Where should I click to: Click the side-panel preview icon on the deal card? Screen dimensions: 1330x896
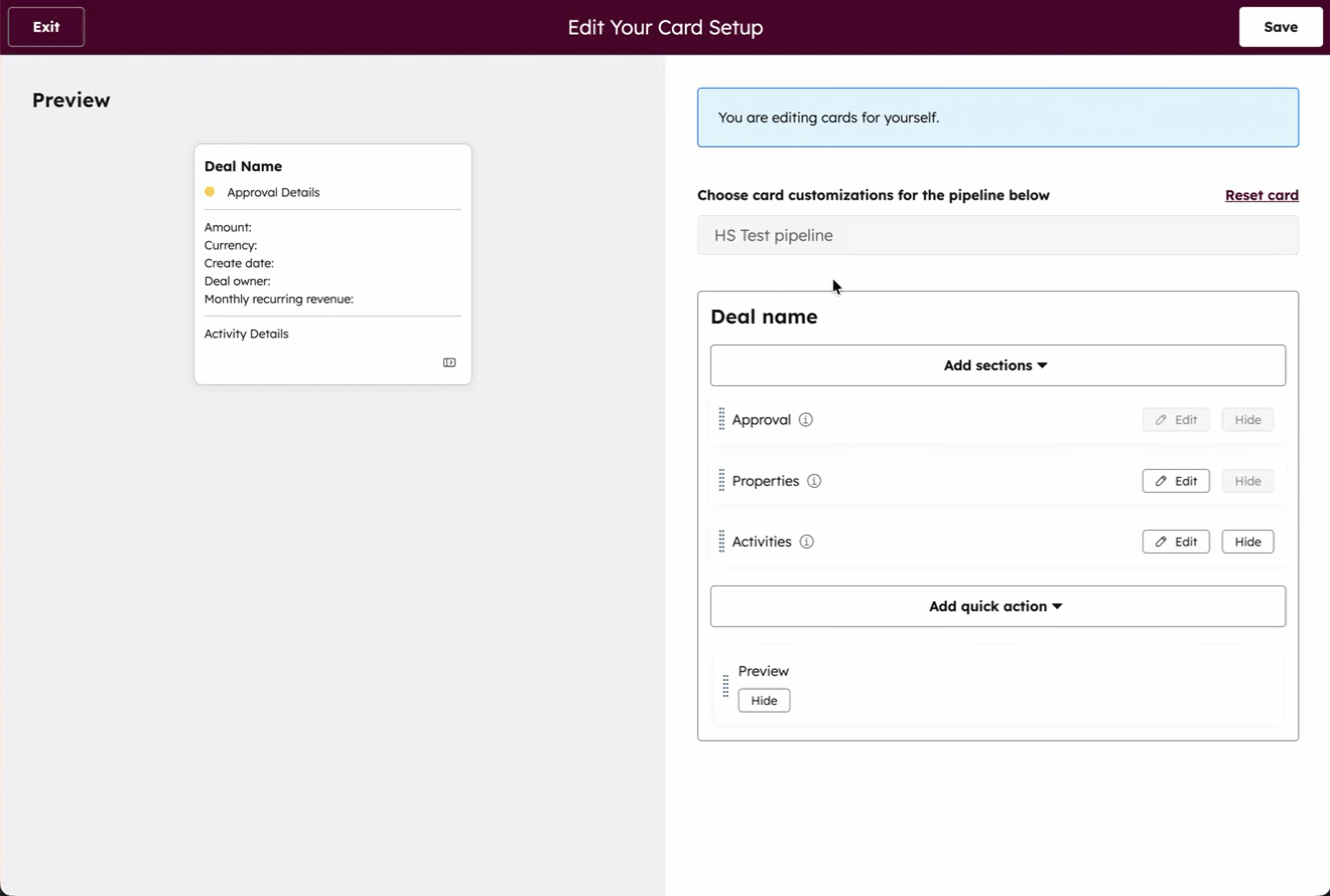449,362
